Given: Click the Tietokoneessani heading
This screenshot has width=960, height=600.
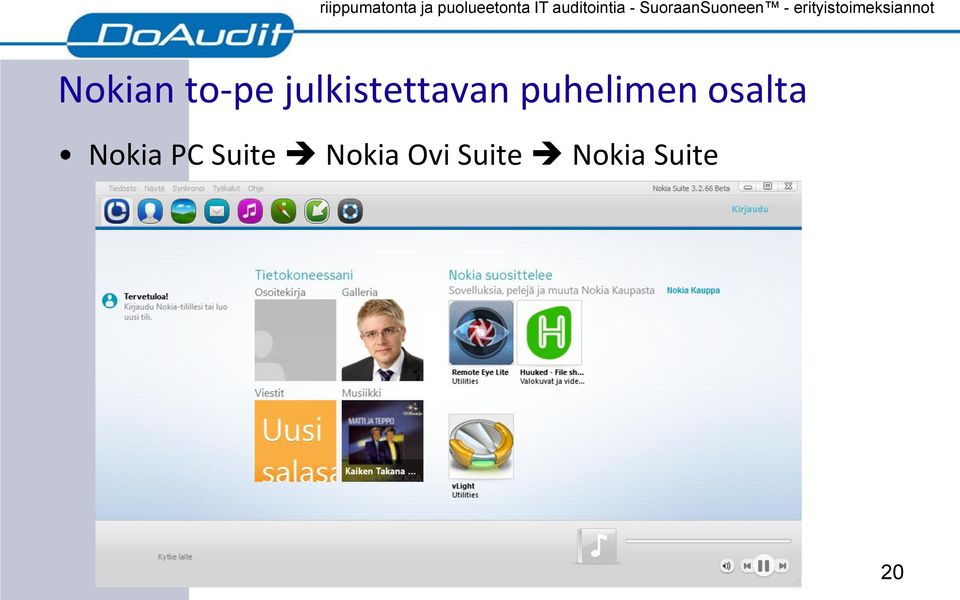Looking at the screenshot, I should point(304,275).
